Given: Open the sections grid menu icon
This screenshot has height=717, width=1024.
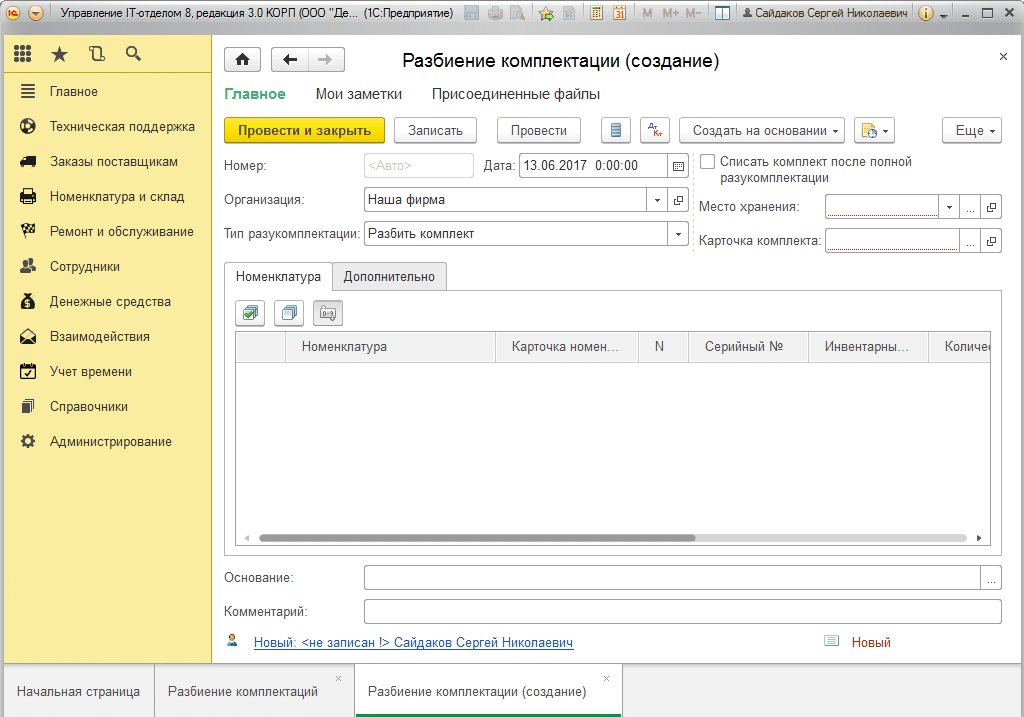Looking at the screenshot, I should (x=23, y=54).
